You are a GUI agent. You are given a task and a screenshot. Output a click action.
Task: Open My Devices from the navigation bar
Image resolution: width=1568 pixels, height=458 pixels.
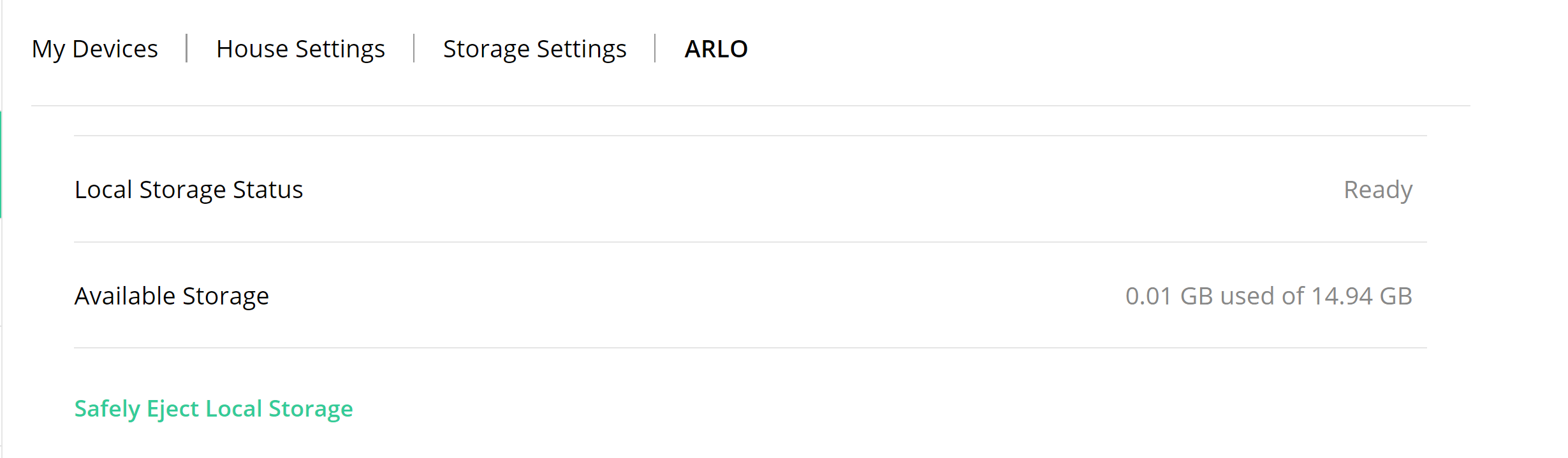click(x=96, y=48)
